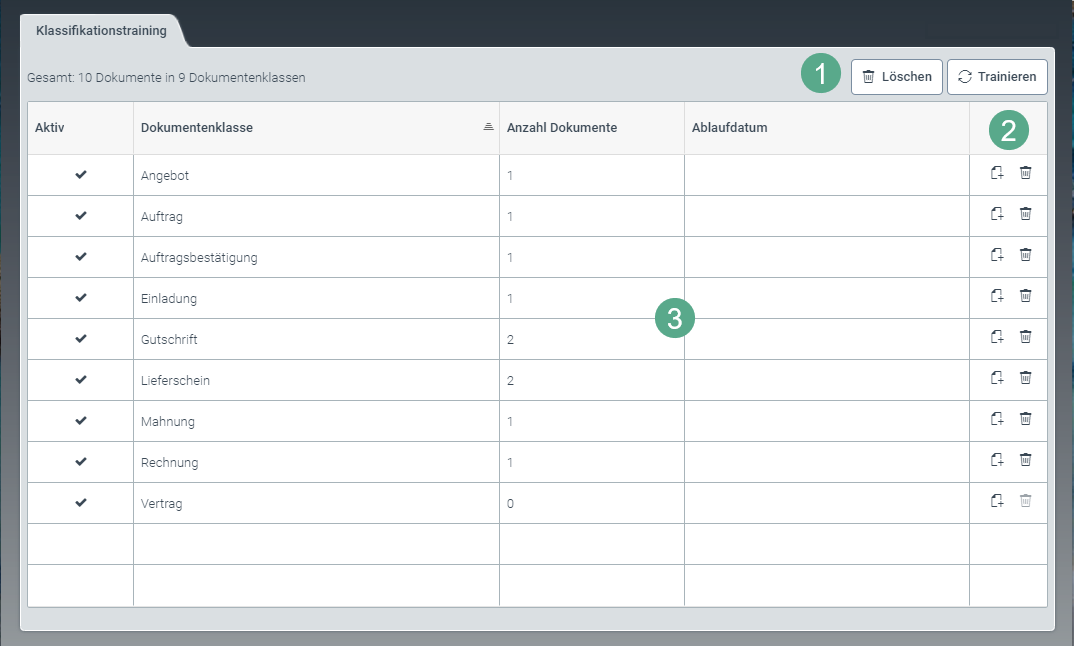Click the Aktiv column header
The height and width of the screenshot is (646, 1074).
point(49,128)
